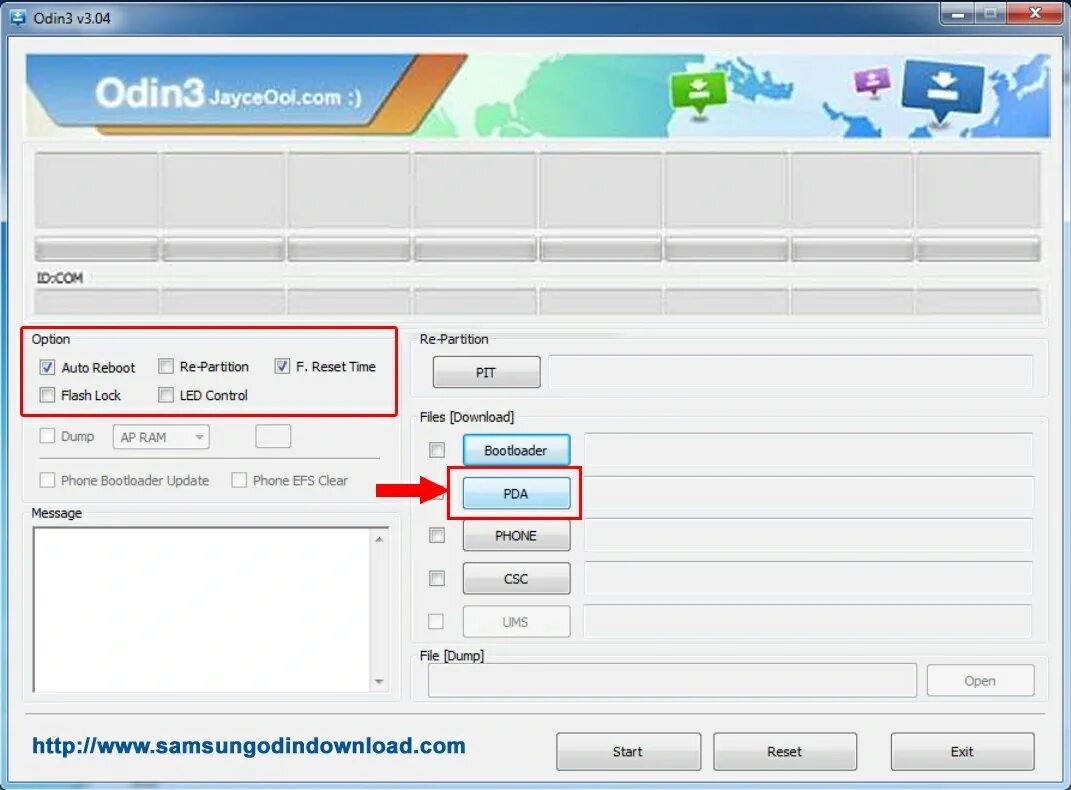Viewport: 1071px width, 790px height.
Task: Click the purple download icon in banner
Action: (872, 82)
